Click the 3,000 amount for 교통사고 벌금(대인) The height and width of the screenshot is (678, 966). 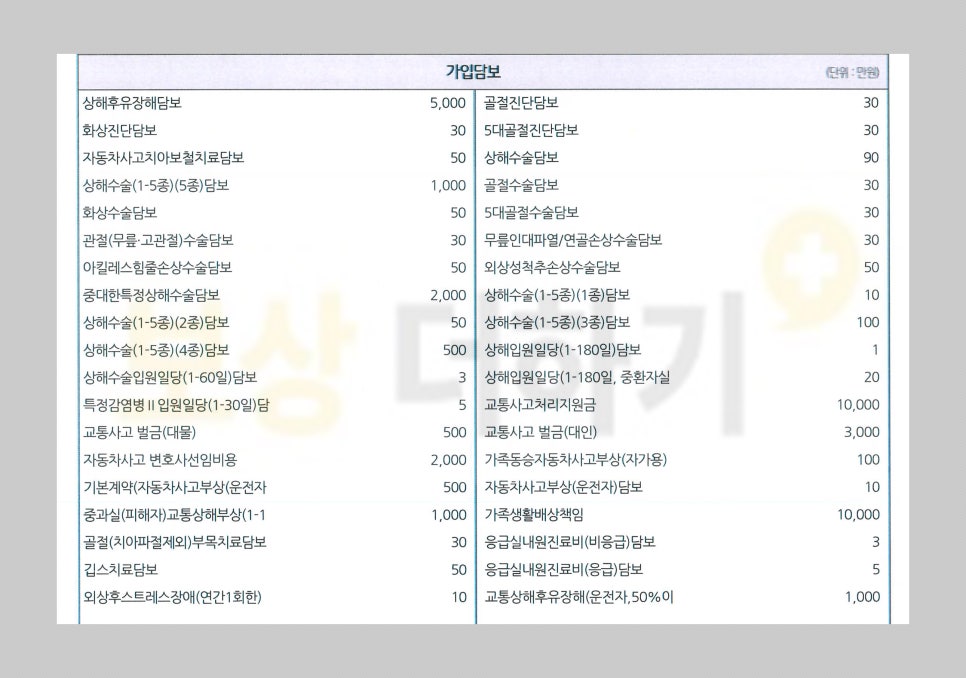point(861,432)
